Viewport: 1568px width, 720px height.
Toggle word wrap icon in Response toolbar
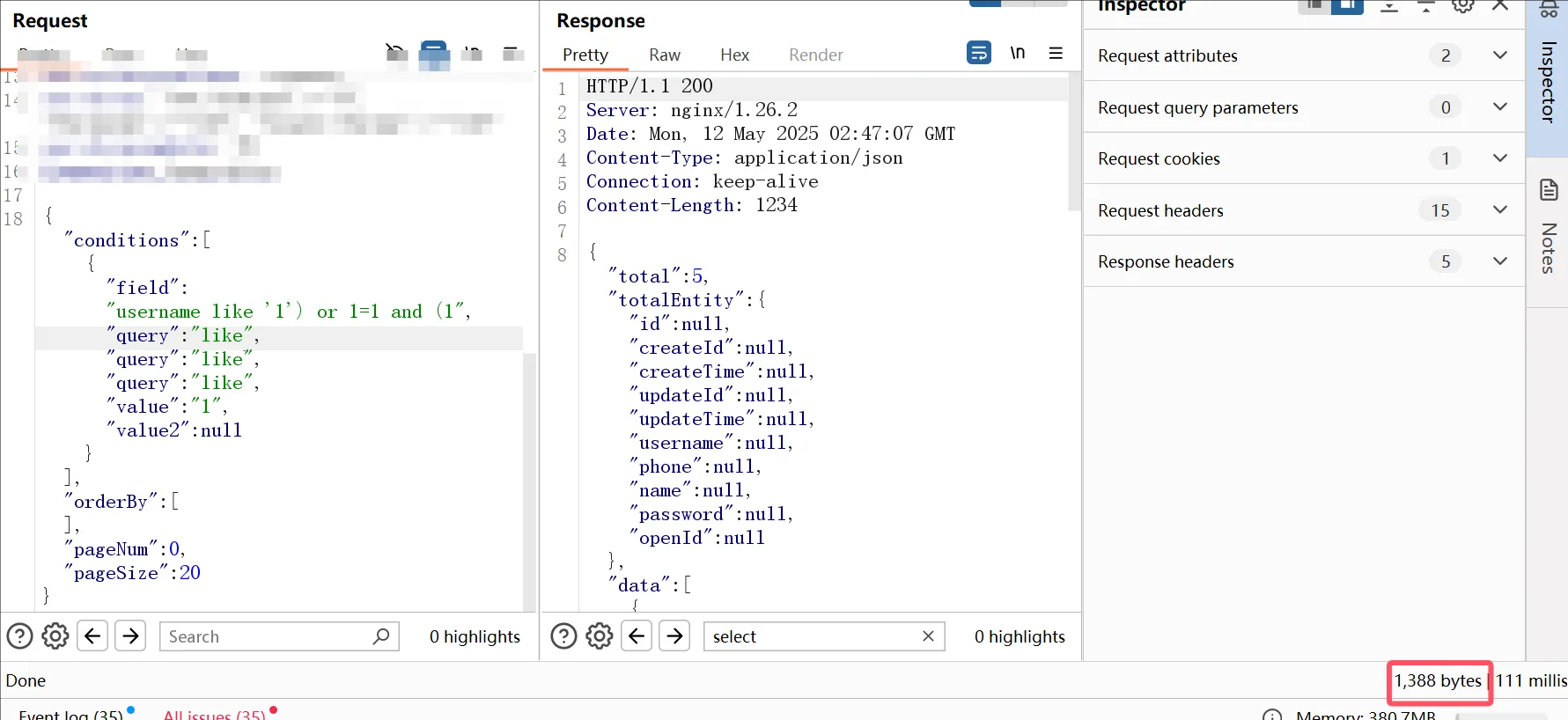pos(978,53)
